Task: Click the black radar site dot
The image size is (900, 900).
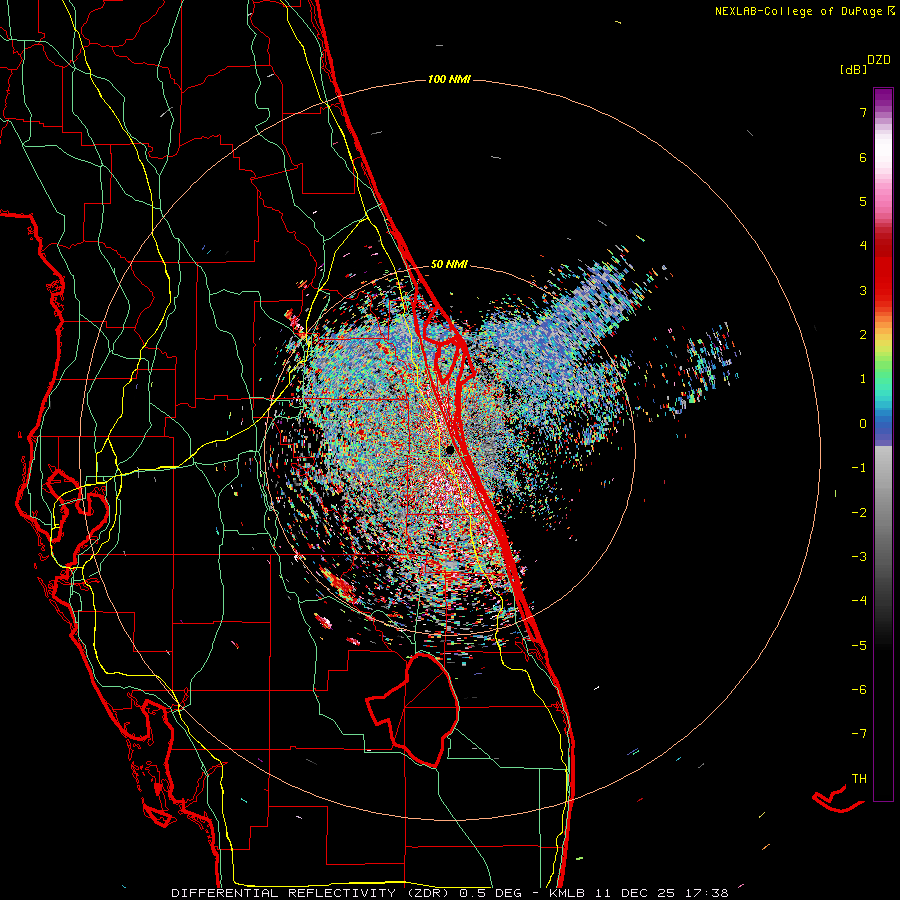Action: (450, 450)
